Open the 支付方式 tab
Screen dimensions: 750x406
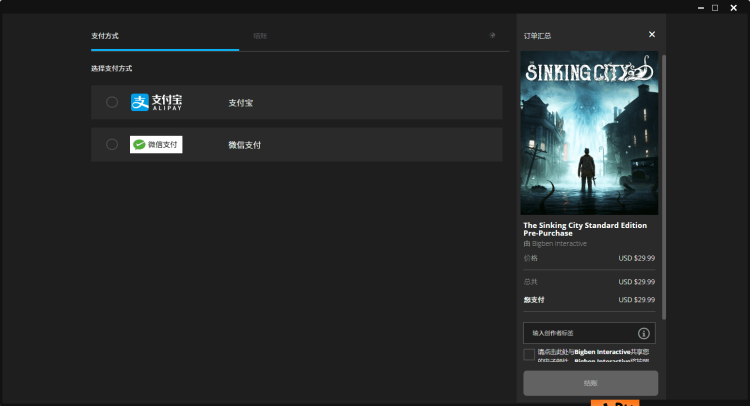pyautogui.click(x=105, y=36)
